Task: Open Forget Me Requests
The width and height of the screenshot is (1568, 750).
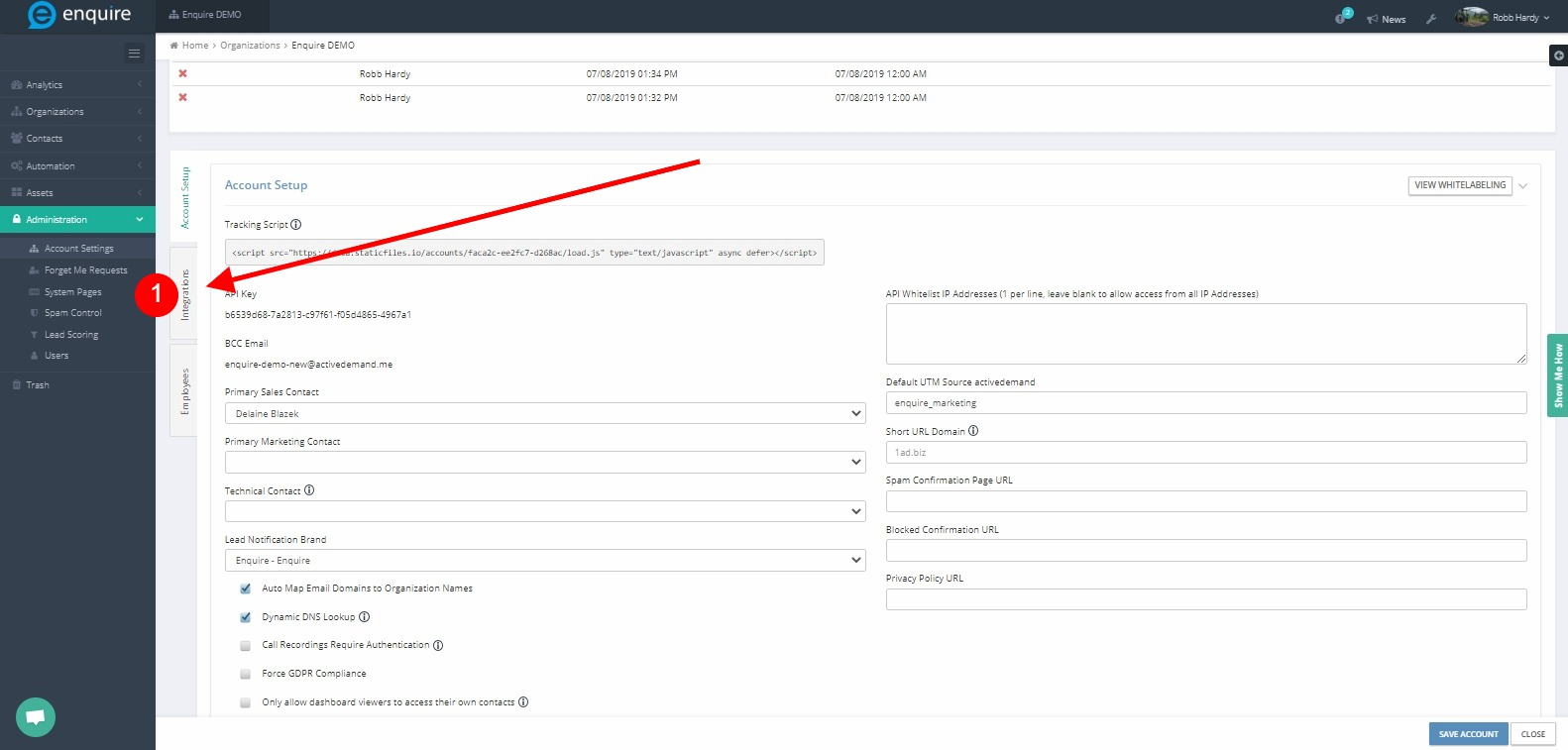Action: [86, 270]
